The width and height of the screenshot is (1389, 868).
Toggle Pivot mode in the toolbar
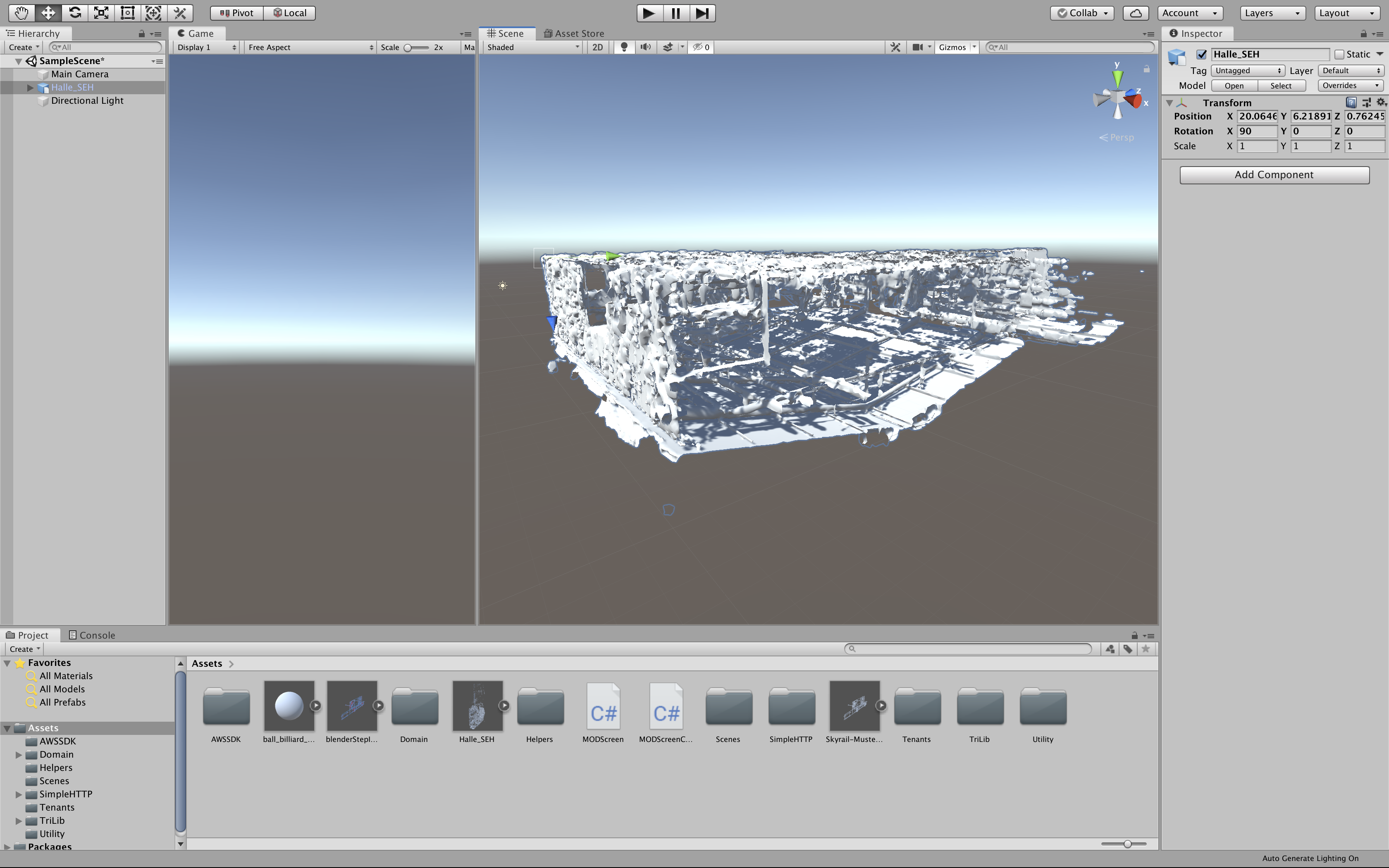236,13
